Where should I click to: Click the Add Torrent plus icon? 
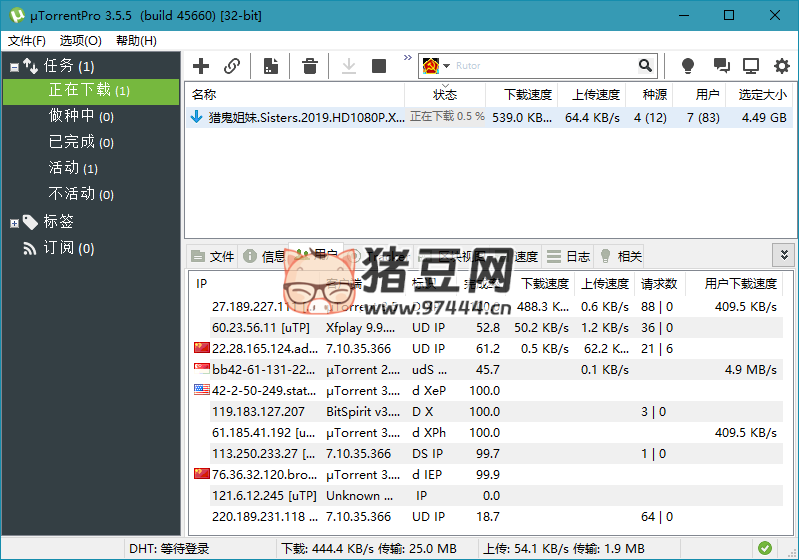[201, 66]
